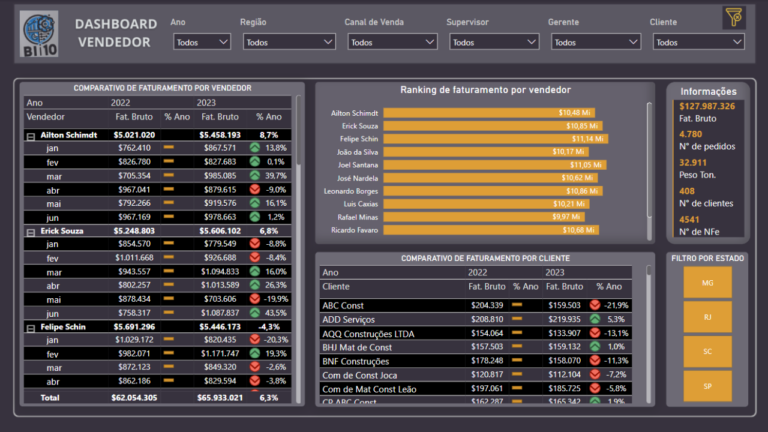Open the Canal de Venda dropdown

392,42
